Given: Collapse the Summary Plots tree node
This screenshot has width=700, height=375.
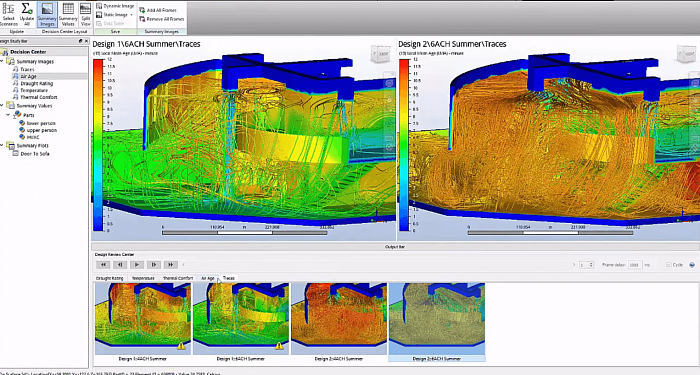Looking at the screenshot, I should click(2, 146).
